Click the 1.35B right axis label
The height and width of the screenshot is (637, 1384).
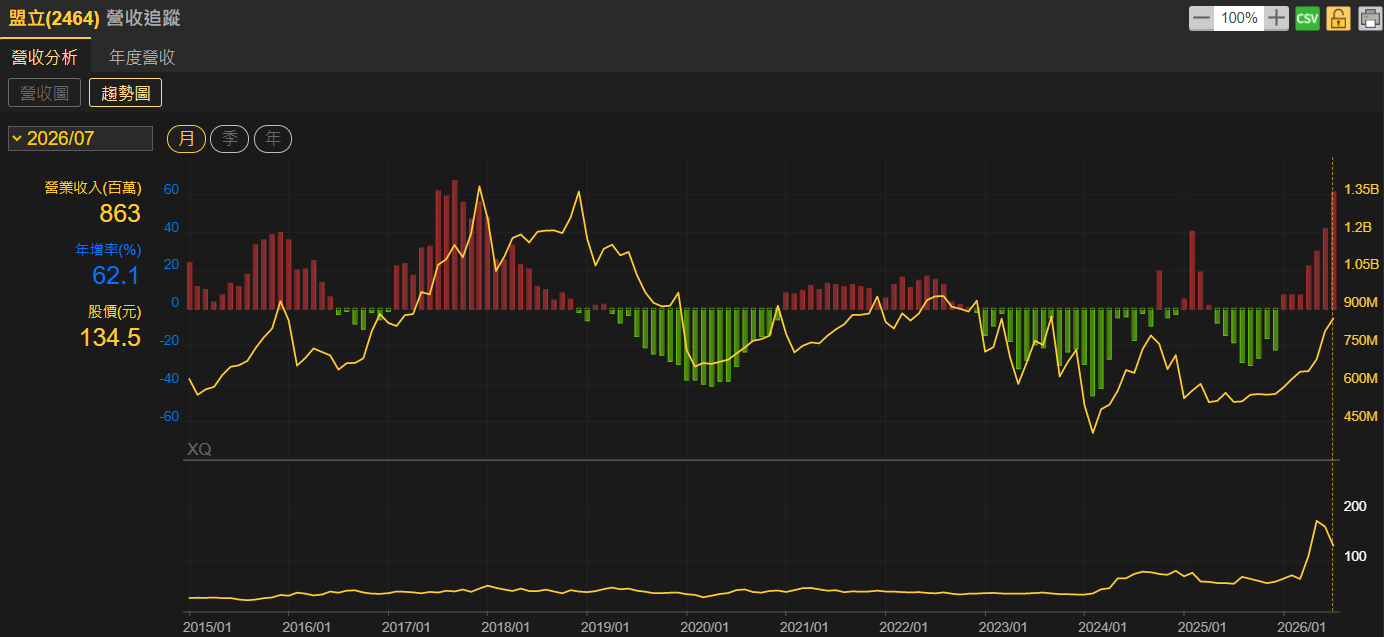(x=1361, y=189)
